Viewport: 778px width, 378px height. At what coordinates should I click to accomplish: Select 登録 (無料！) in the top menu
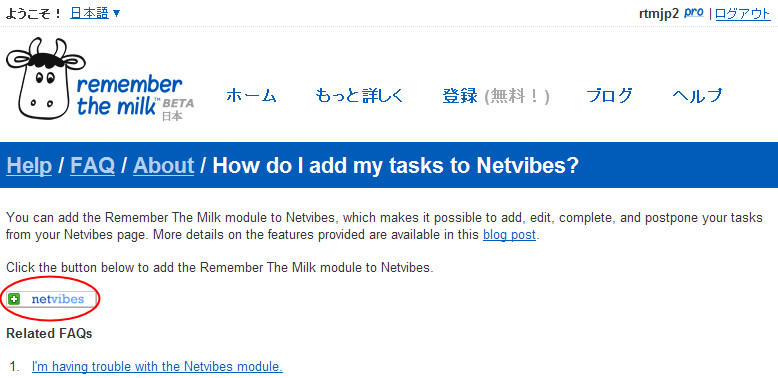(496, 96)
